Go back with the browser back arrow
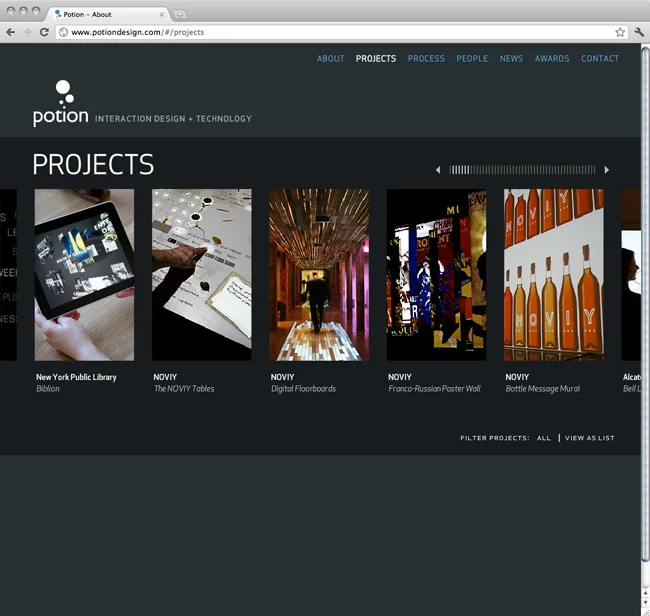Image resolution: width=650 pixels, height=616 pixels. click(x=11, y=32)
